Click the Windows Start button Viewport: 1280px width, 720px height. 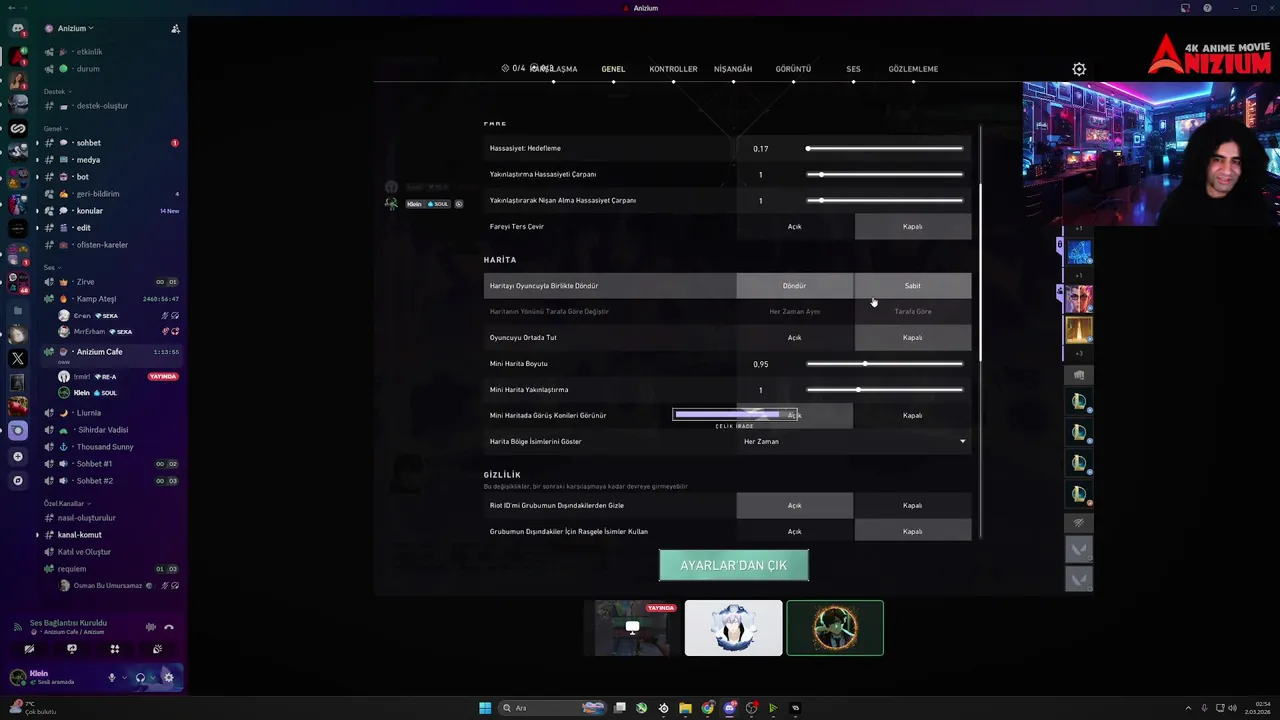coord(485,708)
